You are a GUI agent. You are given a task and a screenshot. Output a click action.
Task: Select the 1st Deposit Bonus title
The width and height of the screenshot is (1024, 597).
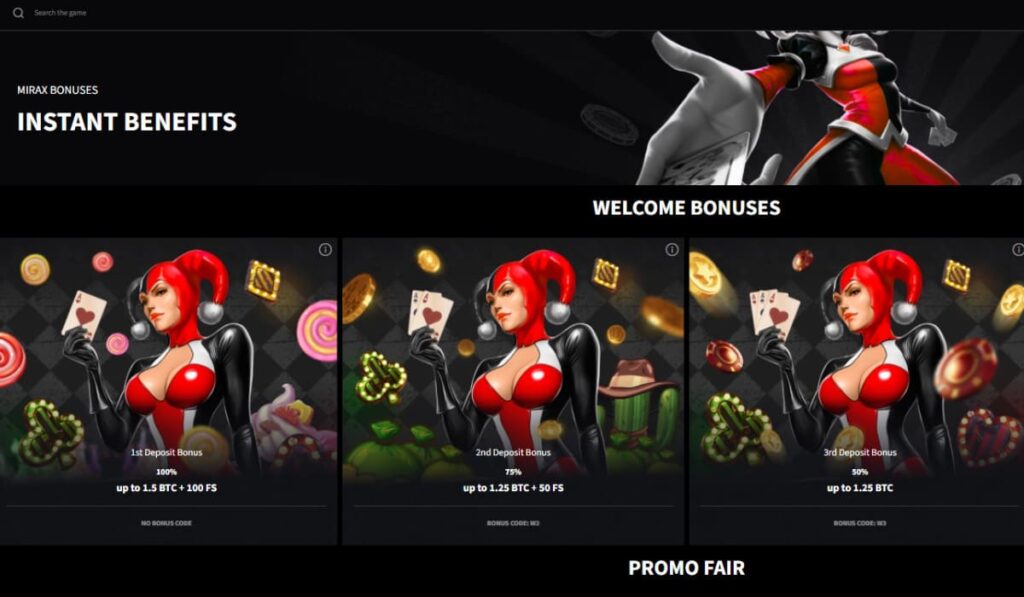pyautogui.click(x=167, y=452)
